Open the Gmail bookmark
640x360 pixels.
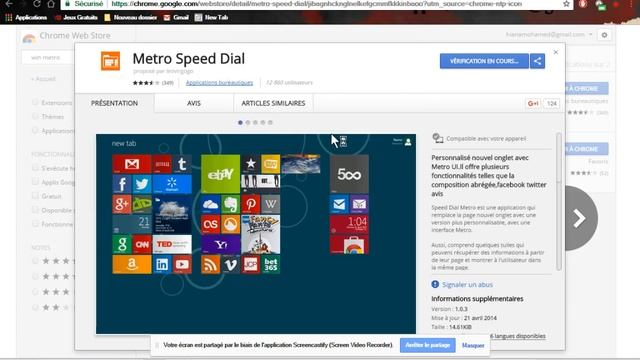(x=176, y=18)
